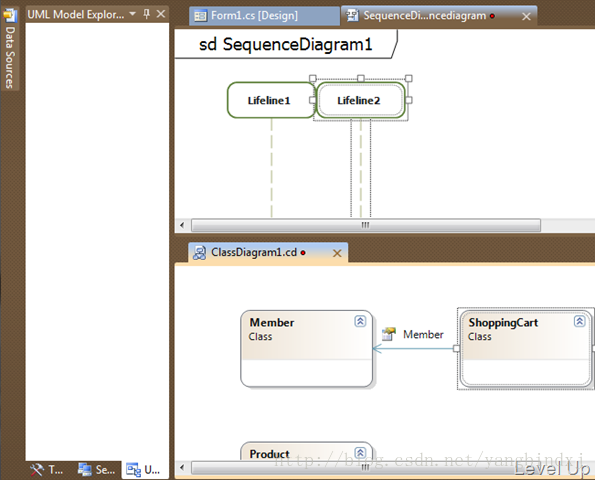This screenshot has width=595, height=480.
Task: Close the SequenceDiagram tab
Action: point(526,16)
